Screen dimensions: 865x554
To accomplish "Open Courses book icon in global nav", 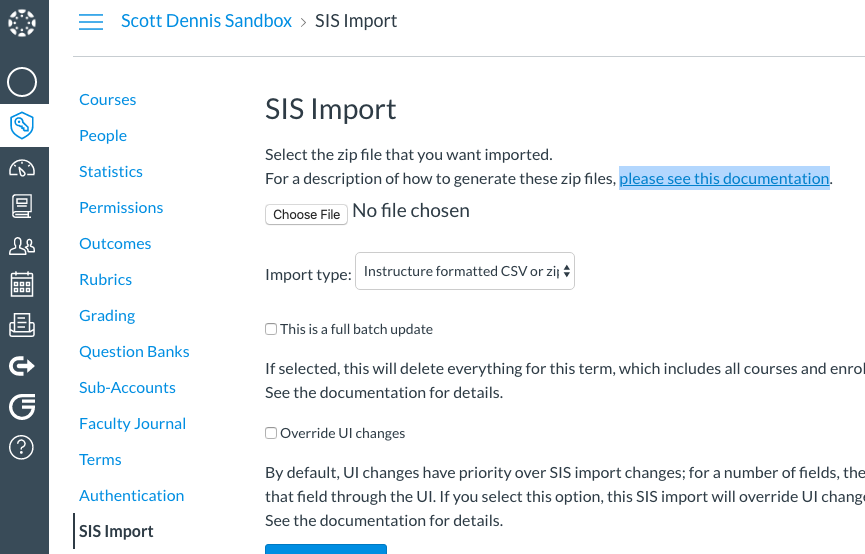I will 22,206.
